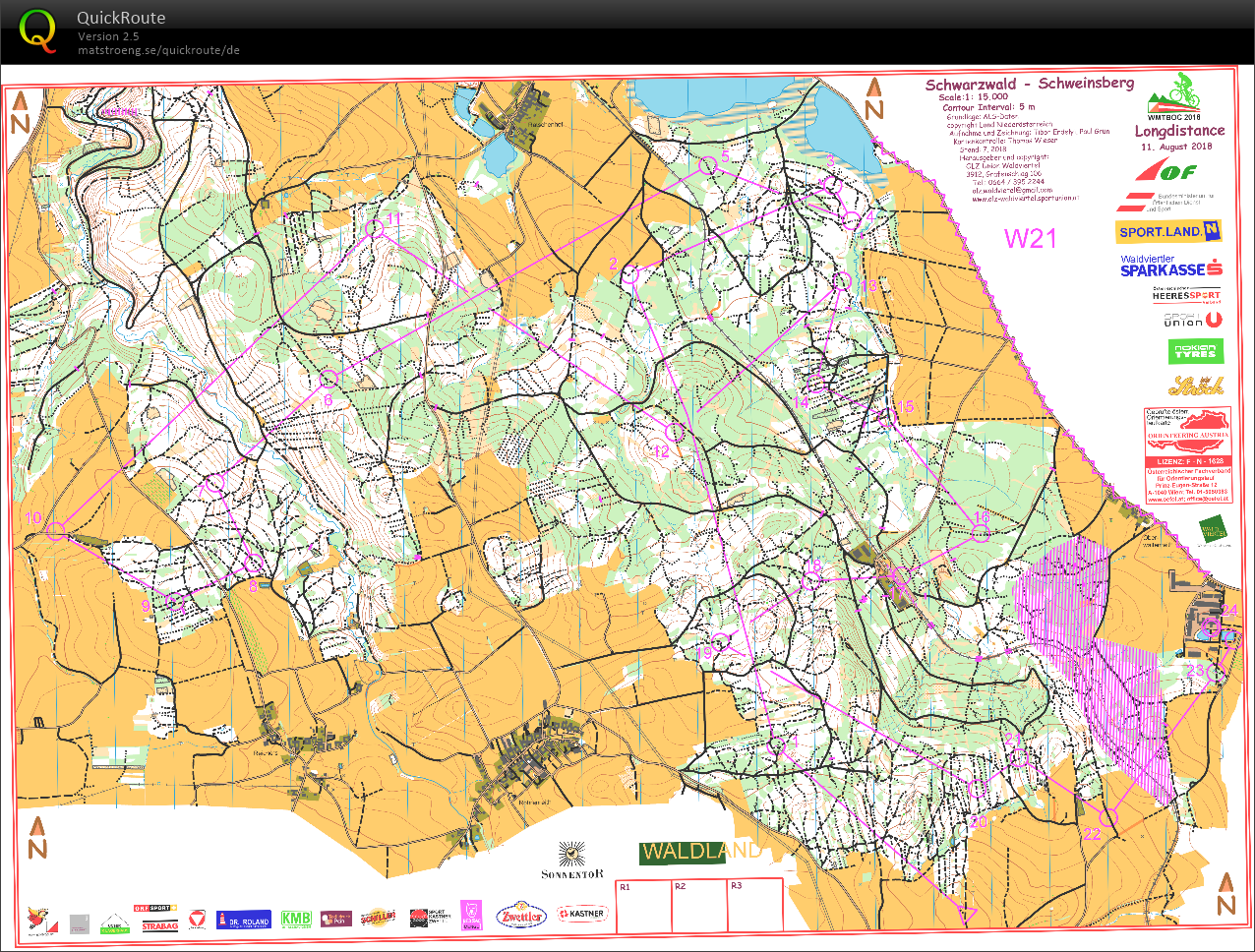Click the QuickRoute Q logo

[x=37, y=31]
